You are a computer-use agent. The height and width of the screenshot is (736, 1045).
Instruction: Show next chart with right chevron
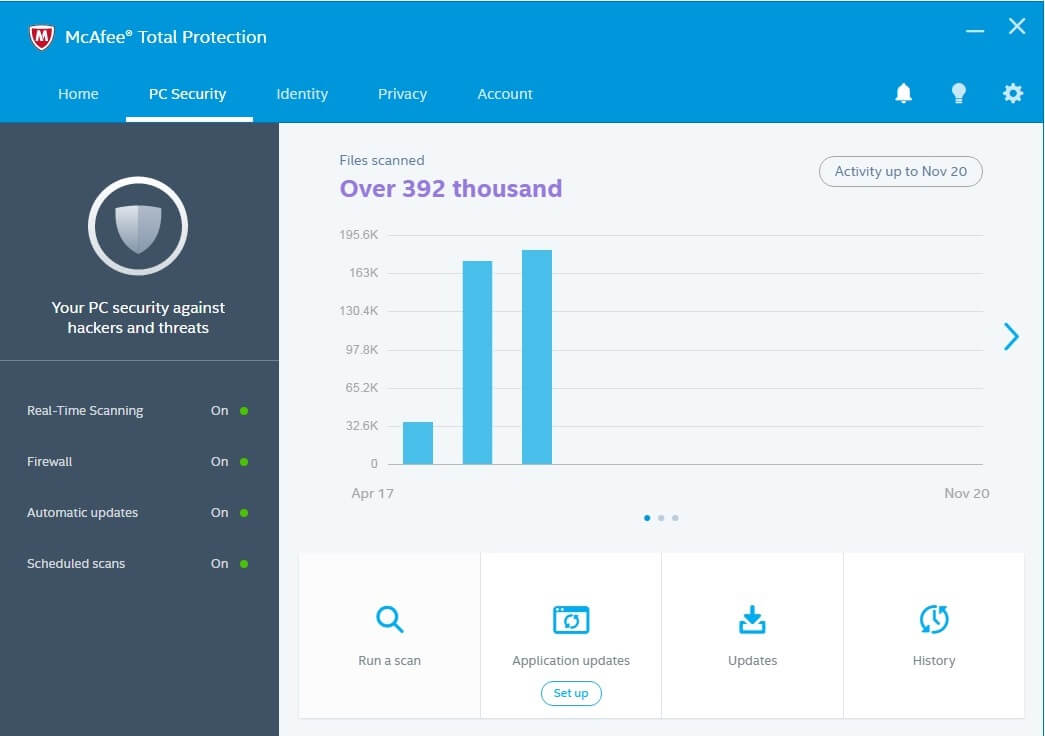[1011, 337]
